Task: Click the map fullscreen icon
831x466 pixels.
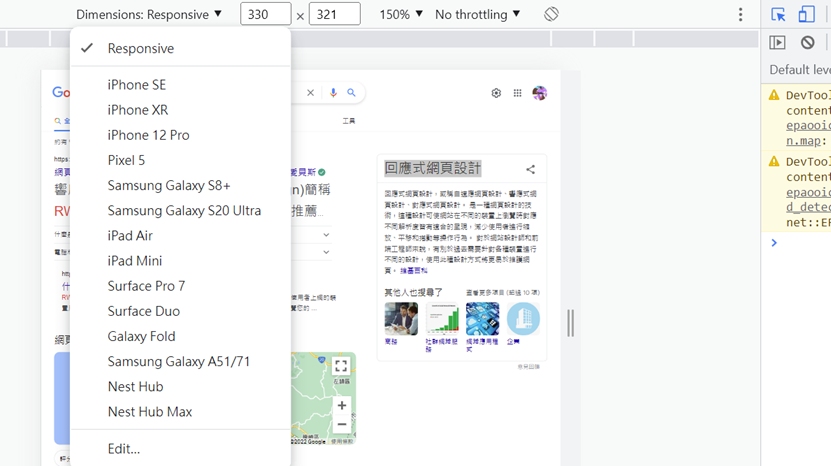Action: [x=341, y=366]
